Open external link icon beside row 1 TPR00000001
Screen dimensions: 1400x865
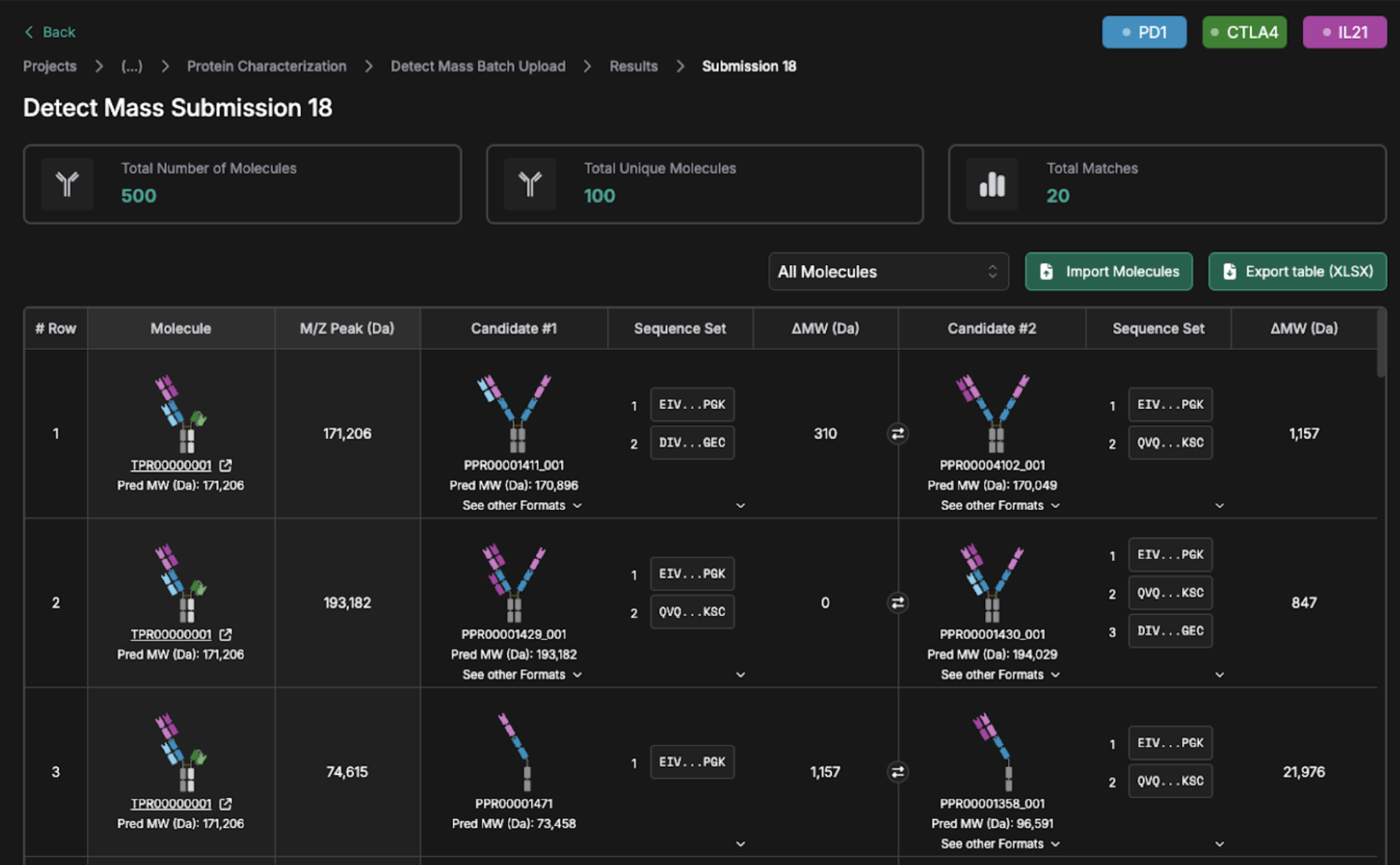226,465
